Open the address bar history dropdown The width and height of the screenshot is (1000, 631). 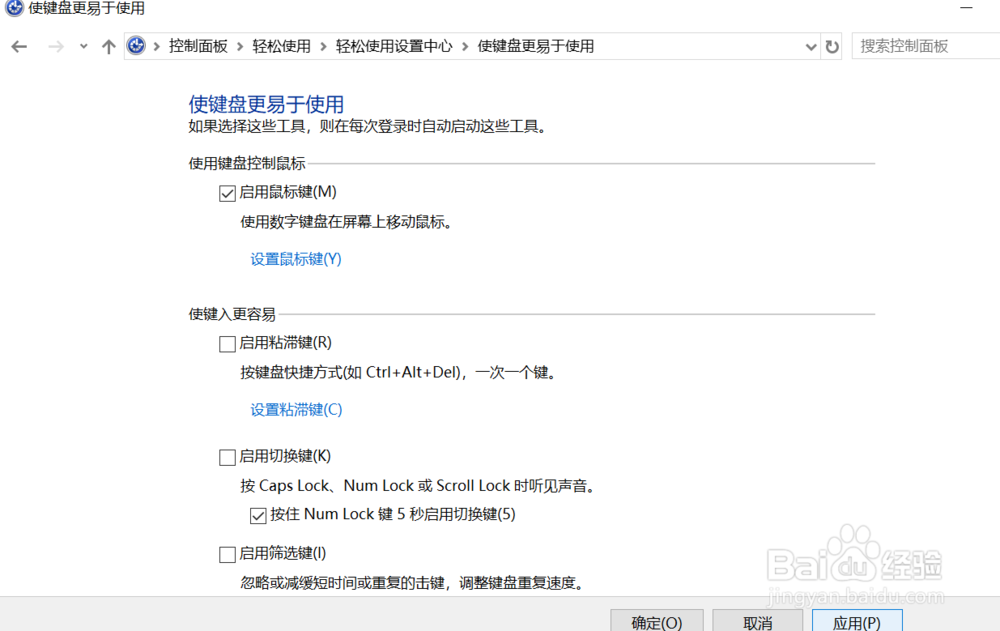(x=810, y=46)
